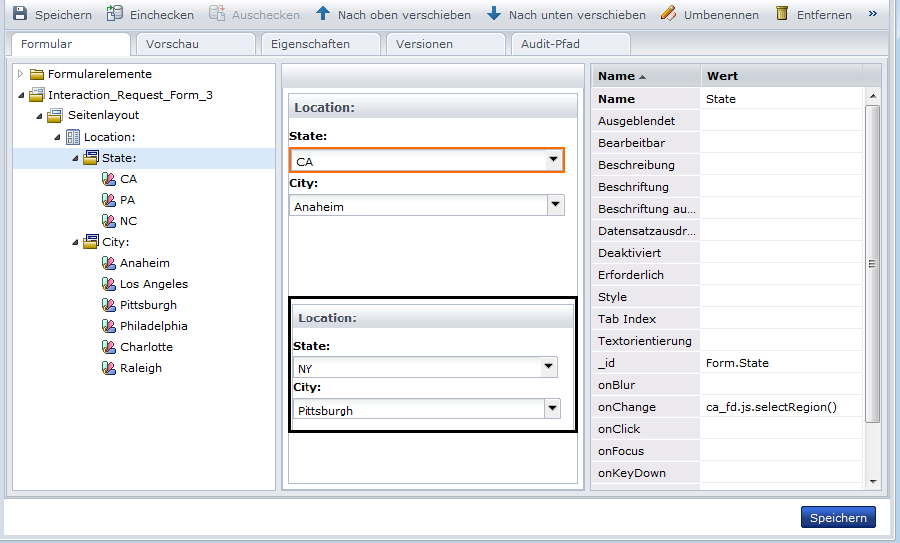Open the City dropdown showing Anaheim
Image resolution: width=900 pixels, height=543 pixels.
(x=555, y=205)
